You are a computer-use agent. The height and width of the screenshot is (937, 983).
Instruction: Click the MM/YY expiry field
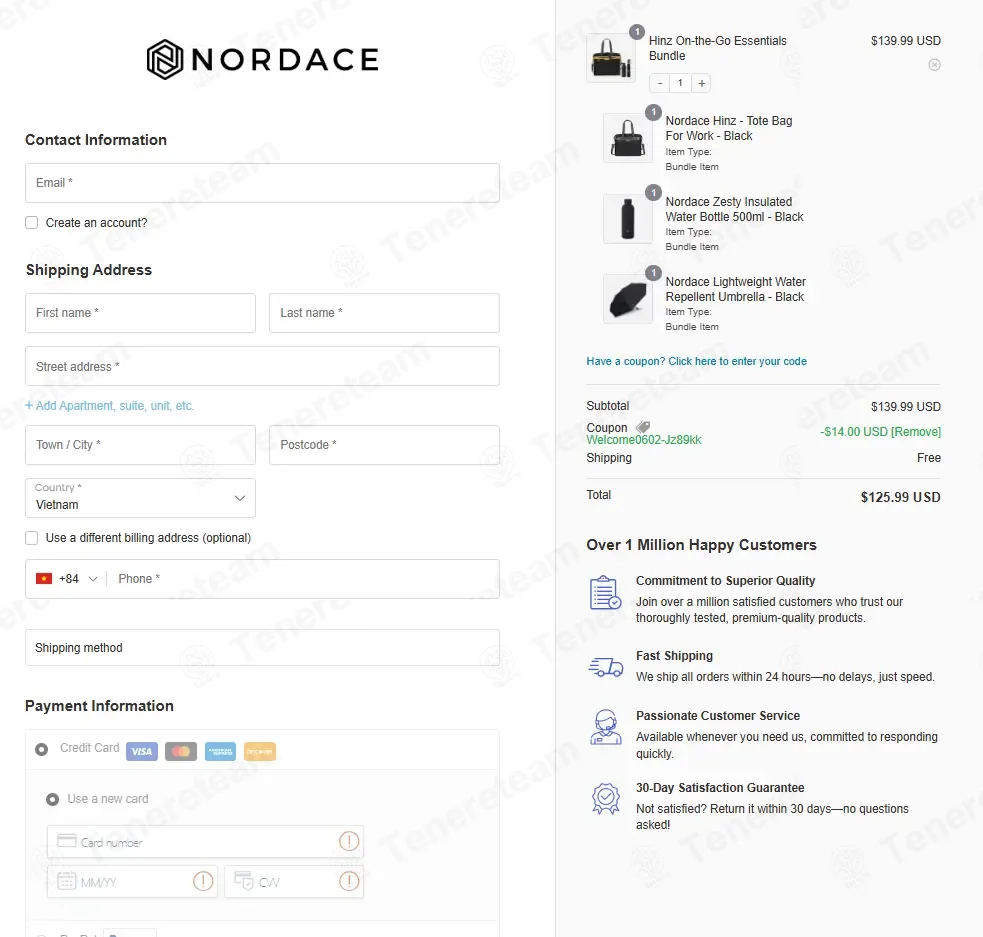point(132,881)
